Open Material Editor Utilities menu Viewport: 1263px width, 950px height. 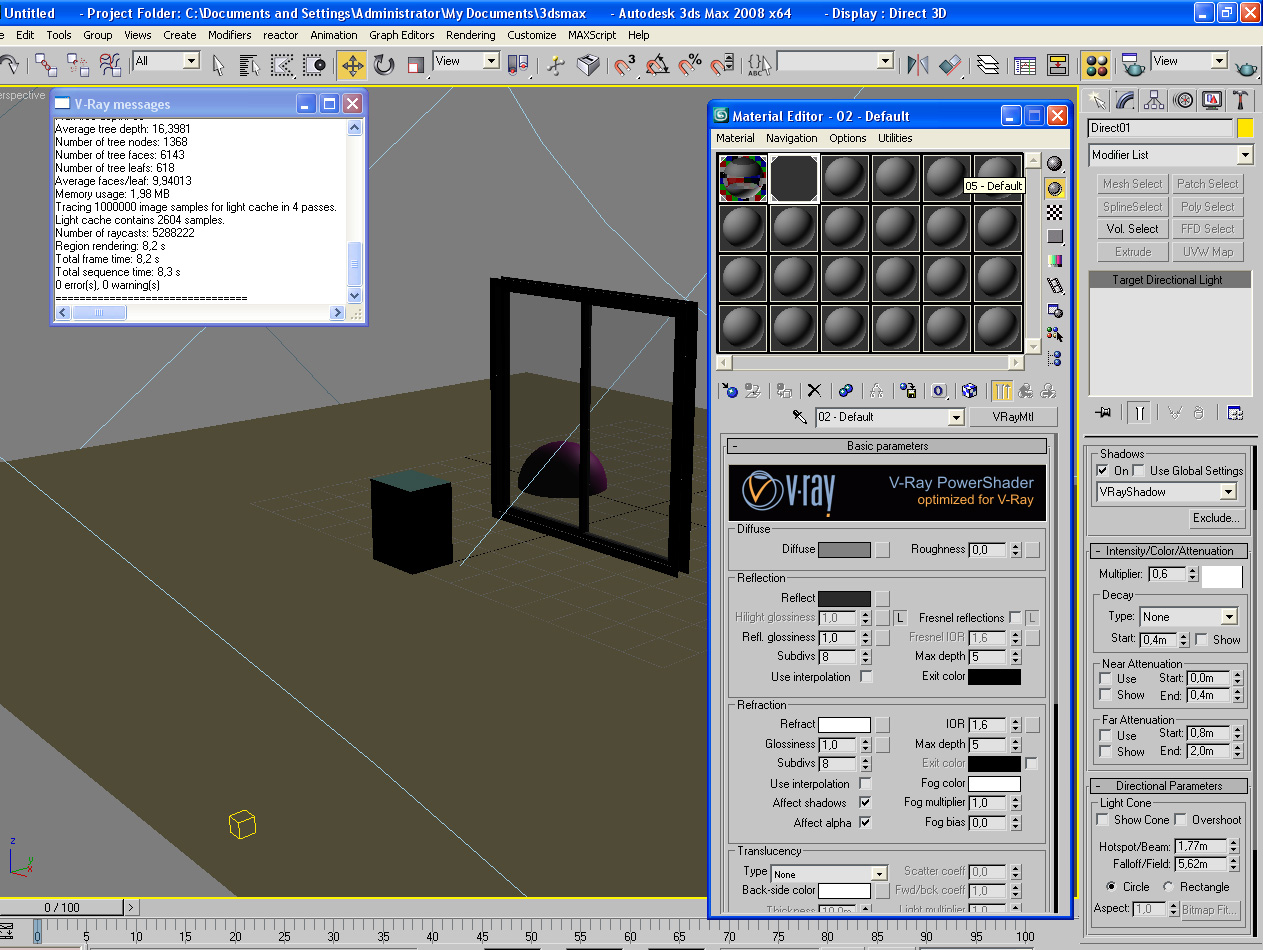point(895,138)
